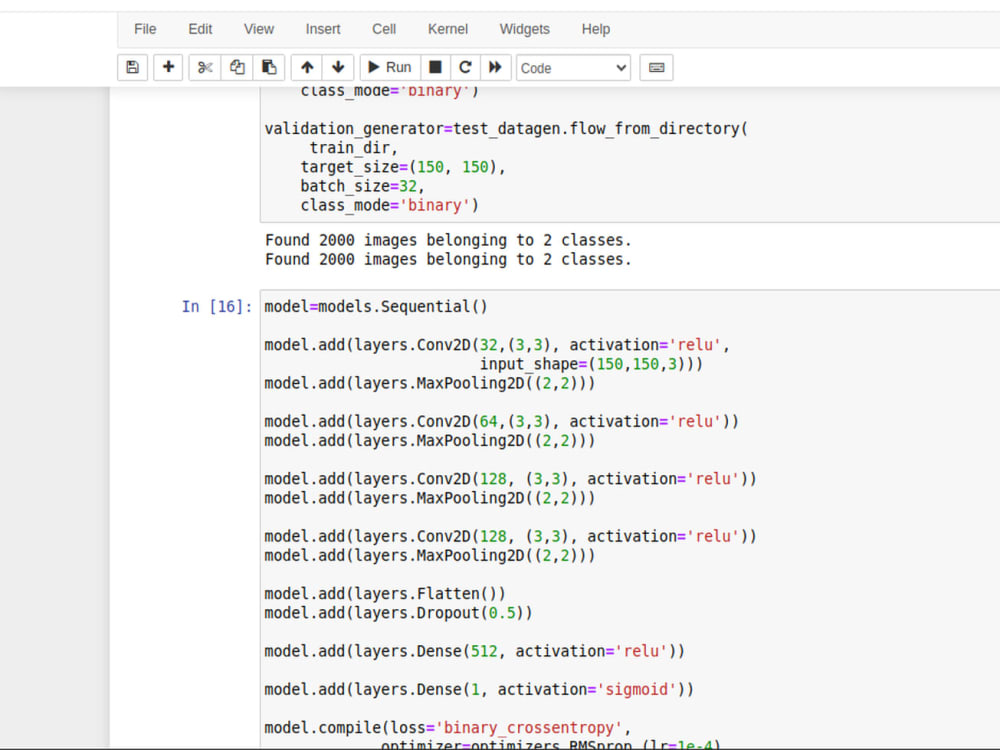1000x750 pixels.
Task: Open the File menu
Action: pyautogui.click(x=145, y=29)
